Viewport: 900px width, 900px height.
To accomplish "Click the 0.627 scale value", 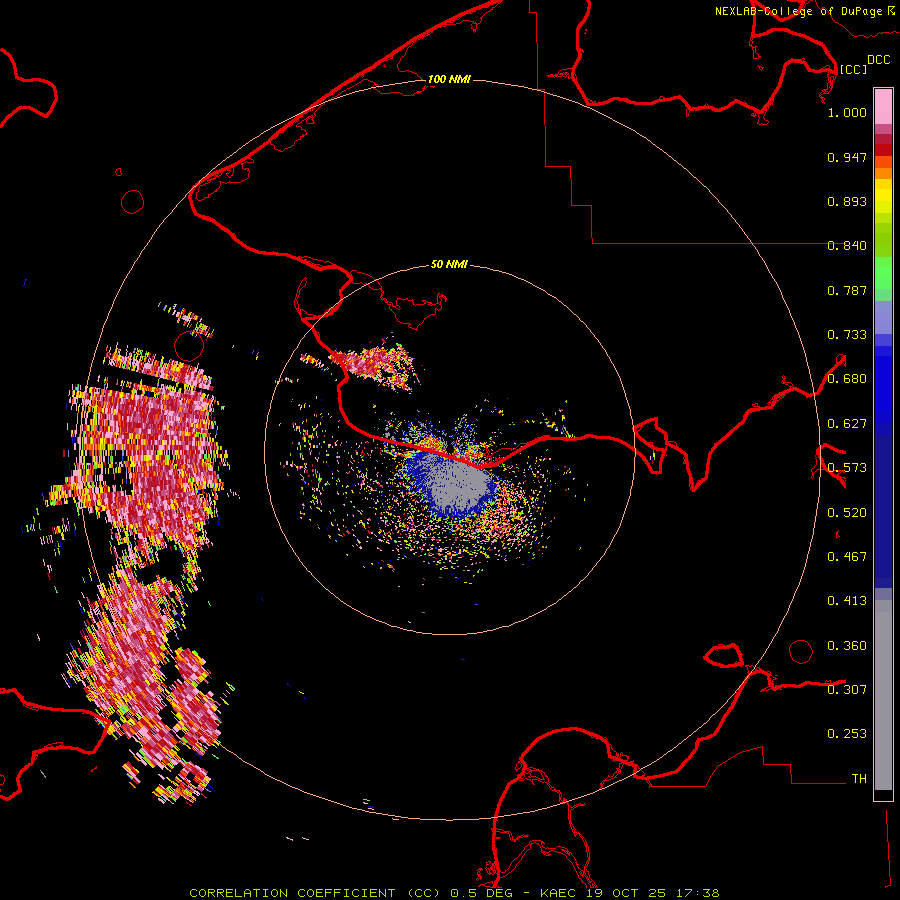I will [x=847, y=424].
